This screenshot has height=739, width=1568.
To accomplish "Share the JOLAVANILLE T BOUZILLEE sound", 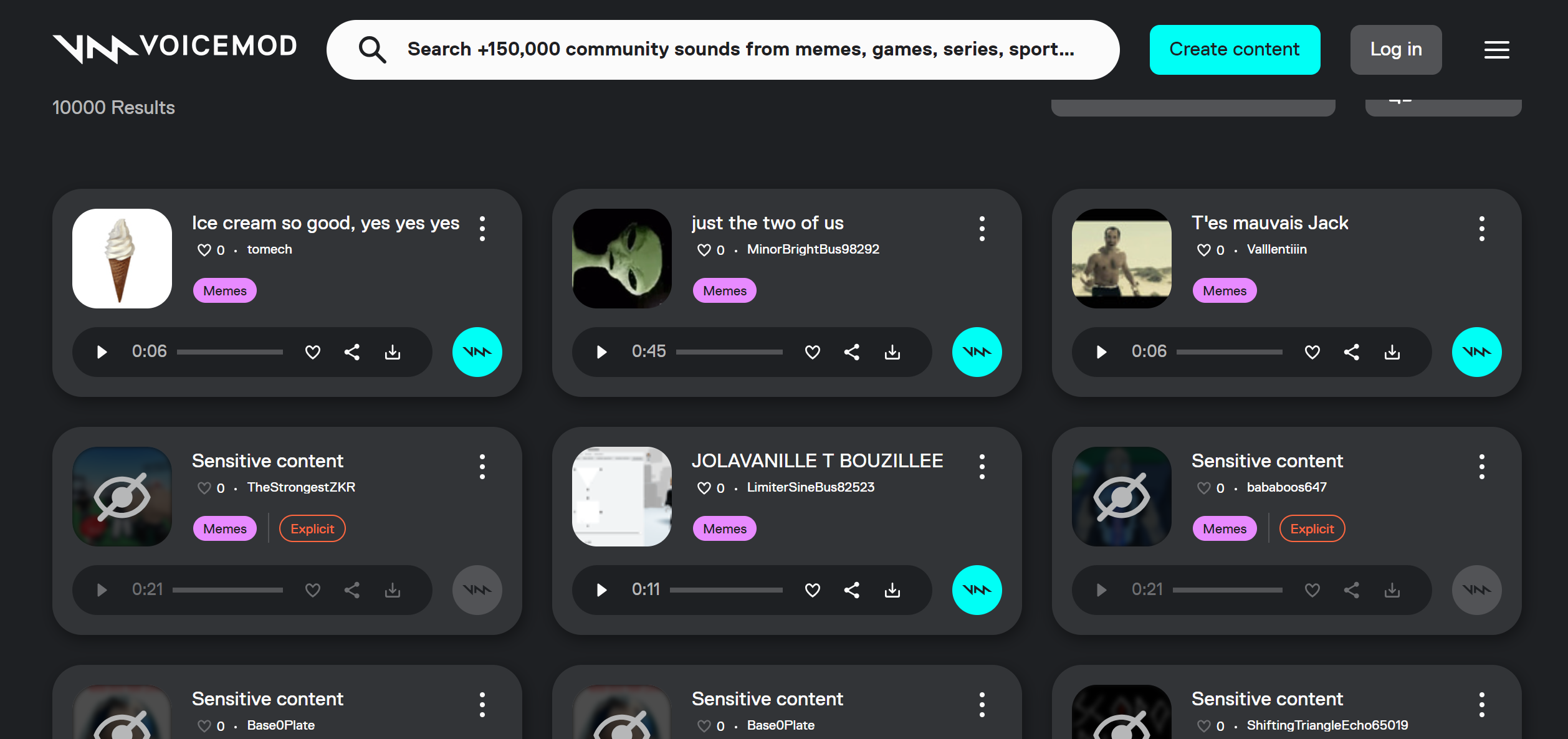I will tap(851, 590).
